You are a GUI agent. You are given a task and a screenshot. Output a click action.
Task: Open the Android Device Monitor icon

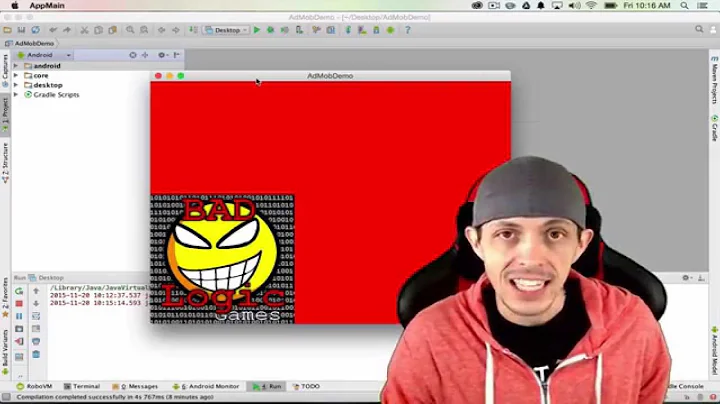tap(390, 30)
